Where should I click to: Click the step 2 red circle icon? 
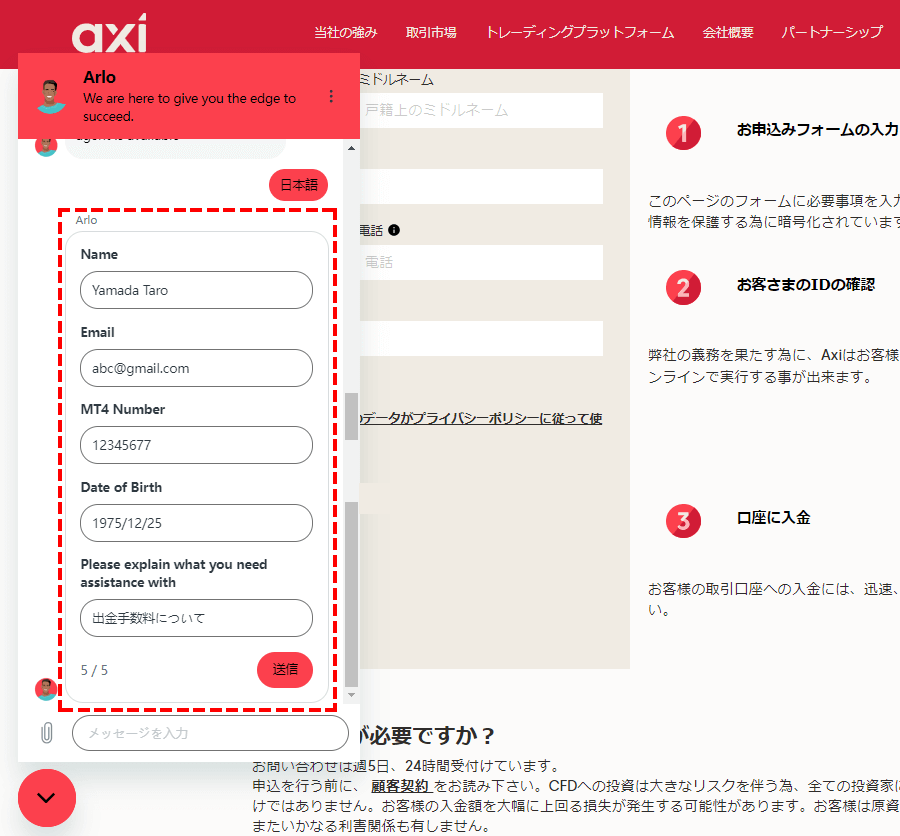click(x=683, y=288)
